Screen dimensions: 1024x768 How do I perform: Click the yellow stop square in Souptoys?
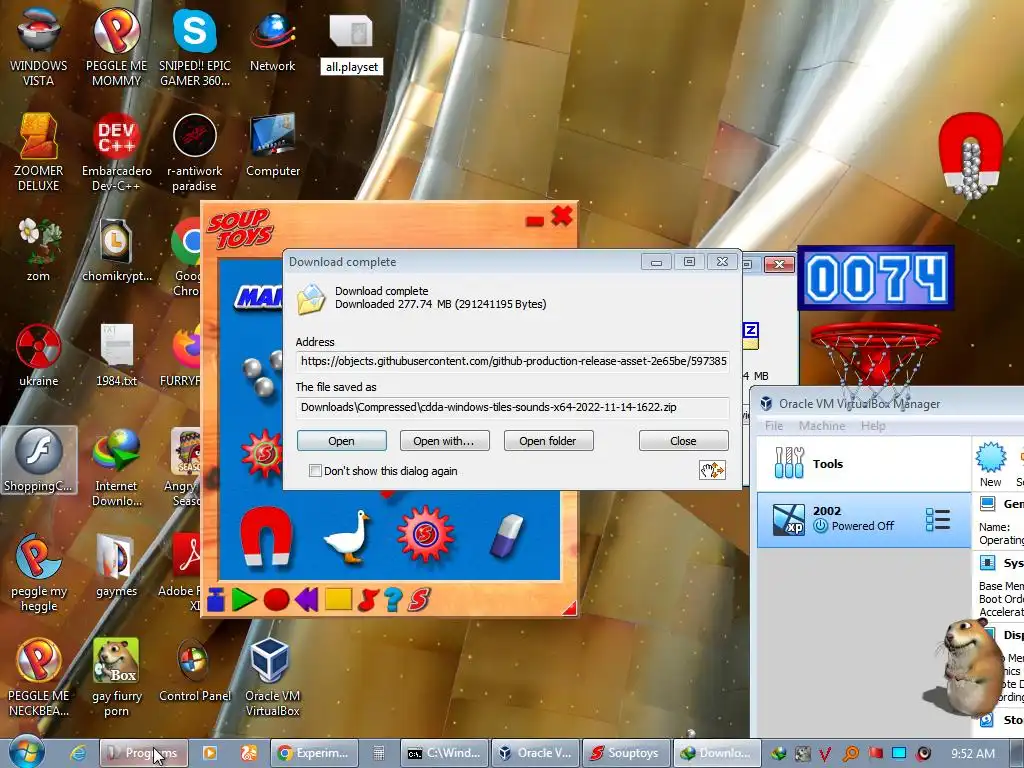[338, 598]
